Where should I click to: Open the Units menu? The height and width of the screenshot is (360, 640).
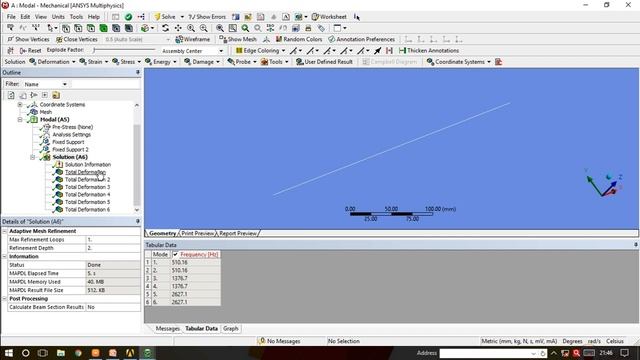[58, 17]
